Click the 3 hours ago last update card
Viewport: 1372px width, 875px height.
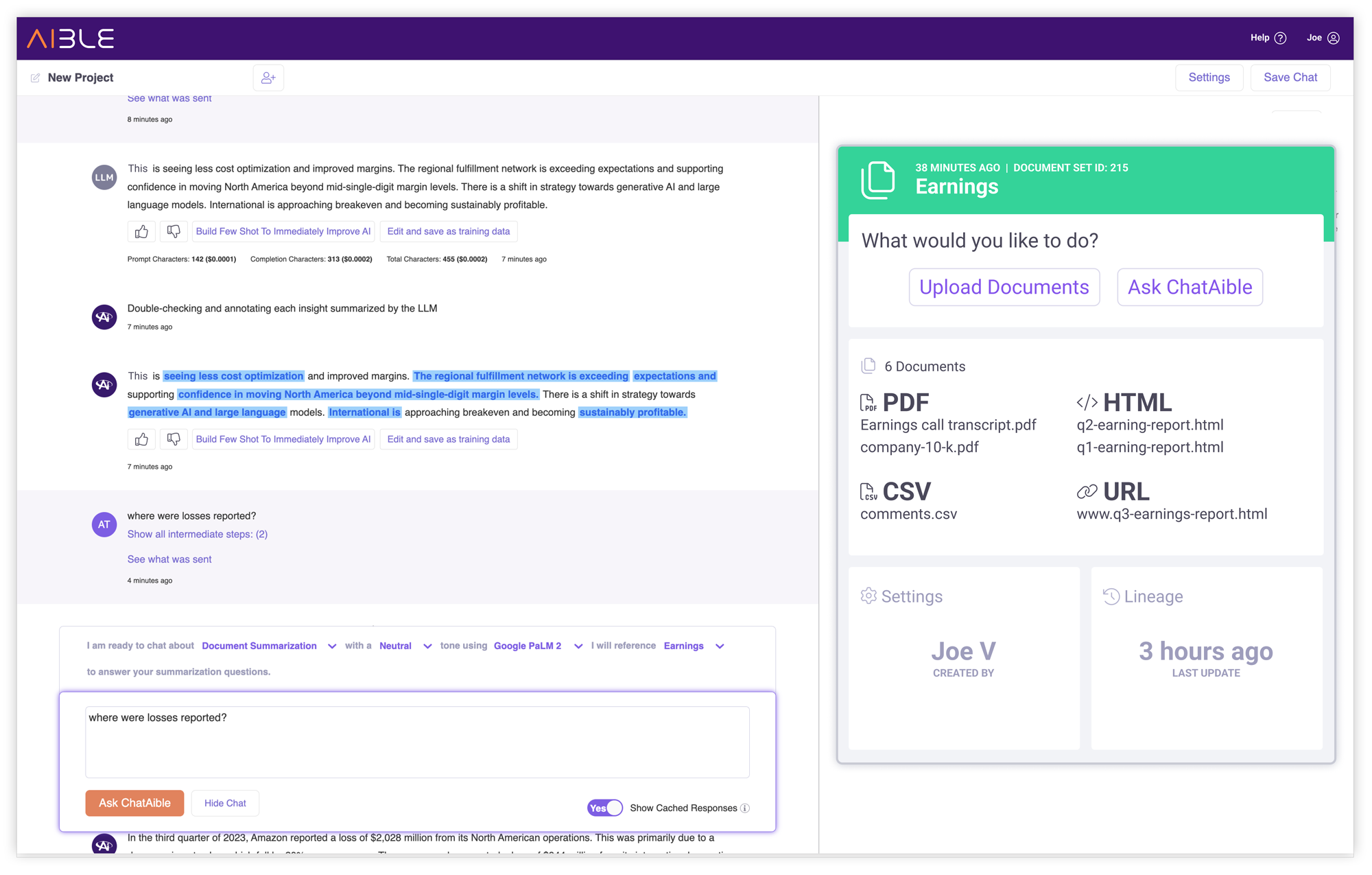(x=1206, y=658)
